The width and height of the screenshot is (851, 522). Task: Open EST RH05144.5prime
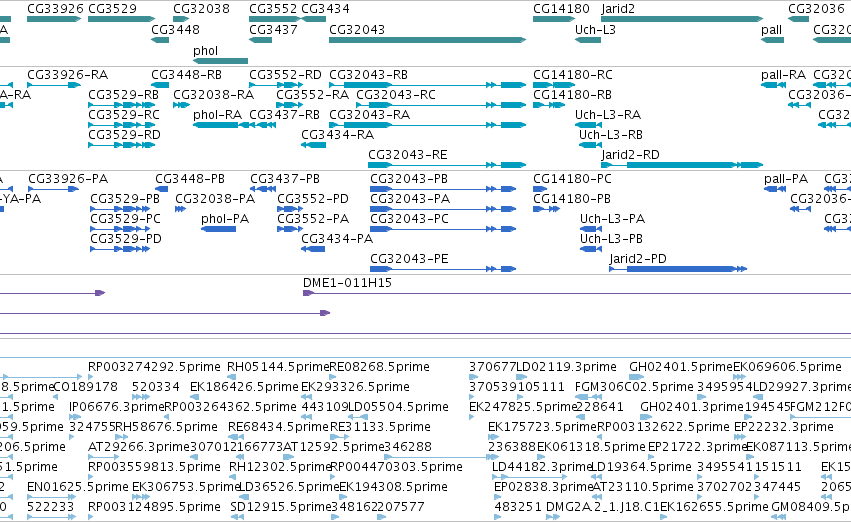(x=278, y=367)
